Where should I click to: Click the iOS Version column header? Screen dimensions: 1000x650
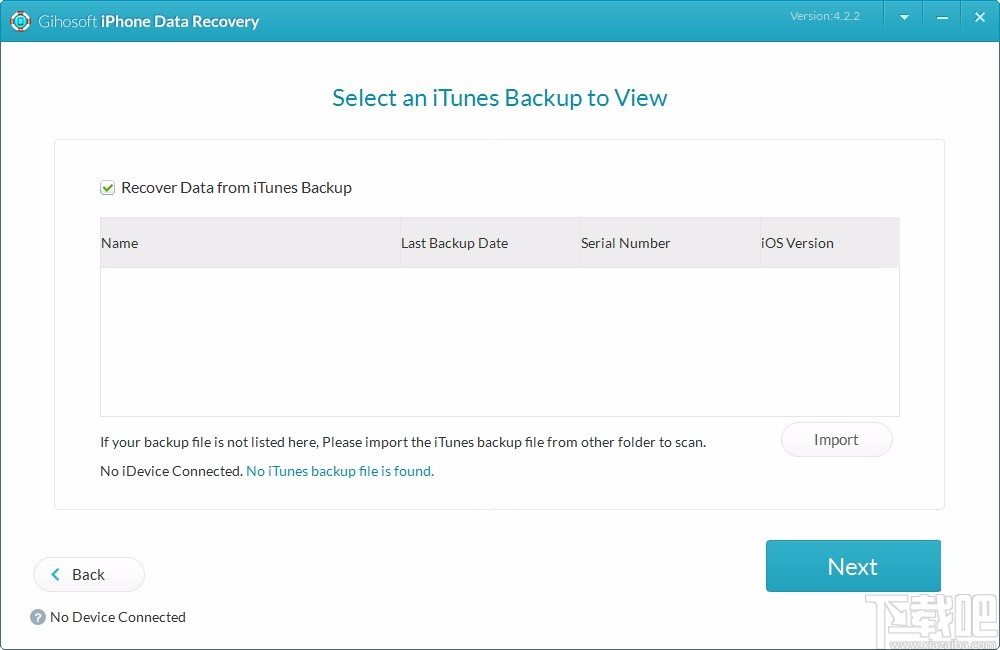click(x=830, y=243)
